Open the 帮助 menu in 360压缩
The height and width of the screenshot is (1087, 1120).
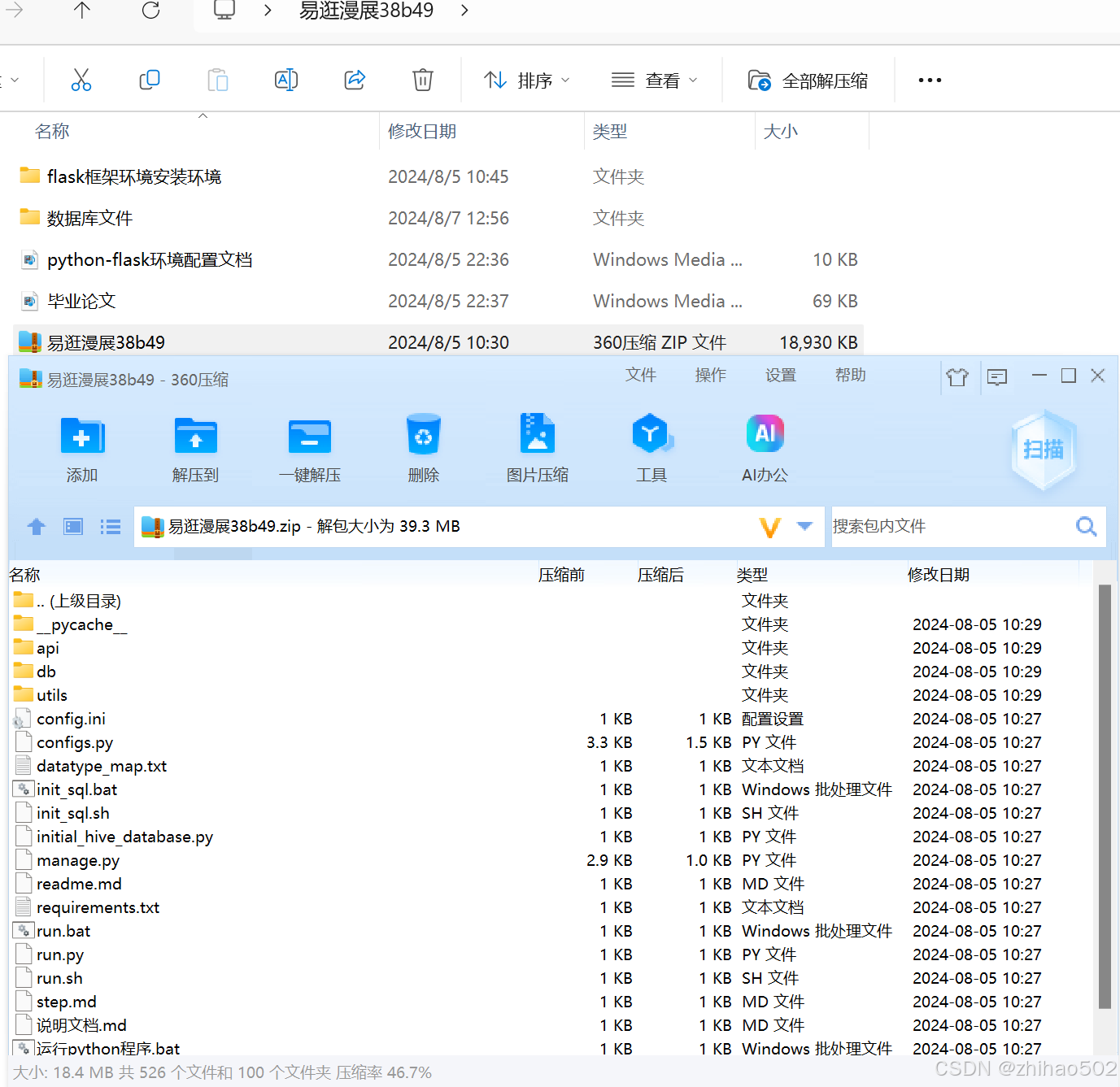click(851, 375)
